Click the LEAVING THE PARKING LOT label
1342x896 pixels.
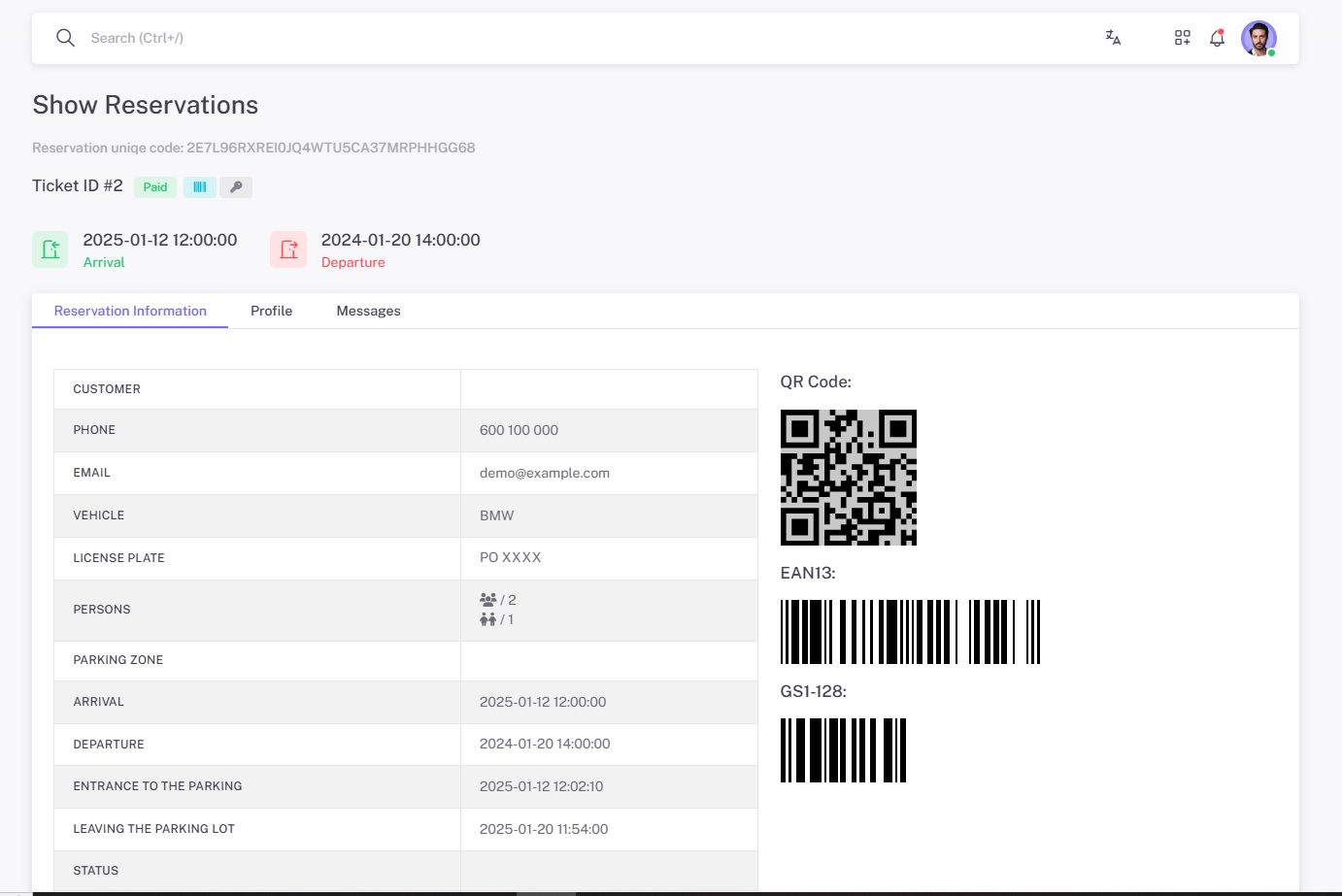pos(153,829)
